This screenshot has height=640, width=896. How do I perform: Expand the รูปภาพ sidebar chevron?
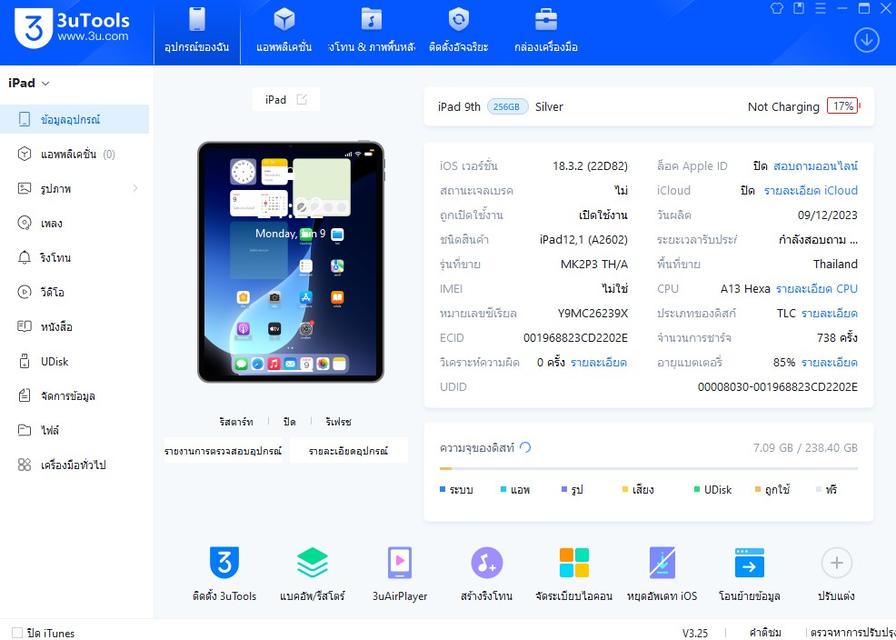click(135, 188)
